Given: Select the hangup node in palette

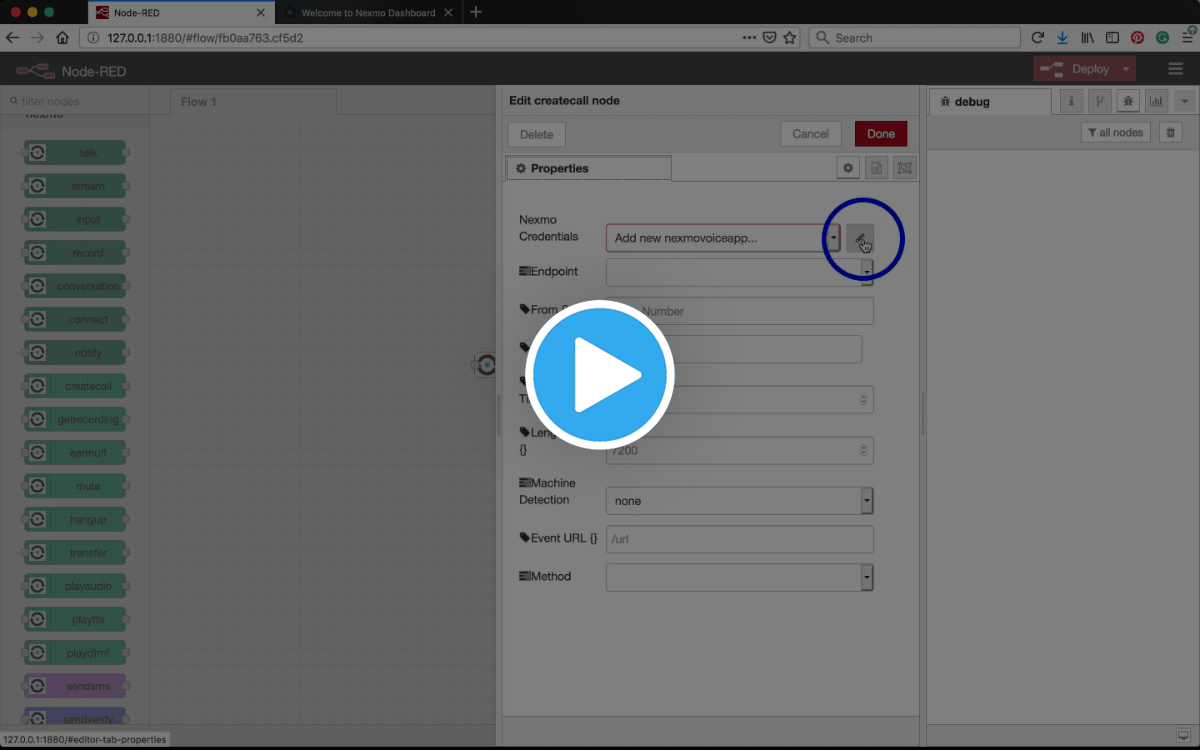Looking at the screenshot, I should pyautogui.click(x=76, y=520).
